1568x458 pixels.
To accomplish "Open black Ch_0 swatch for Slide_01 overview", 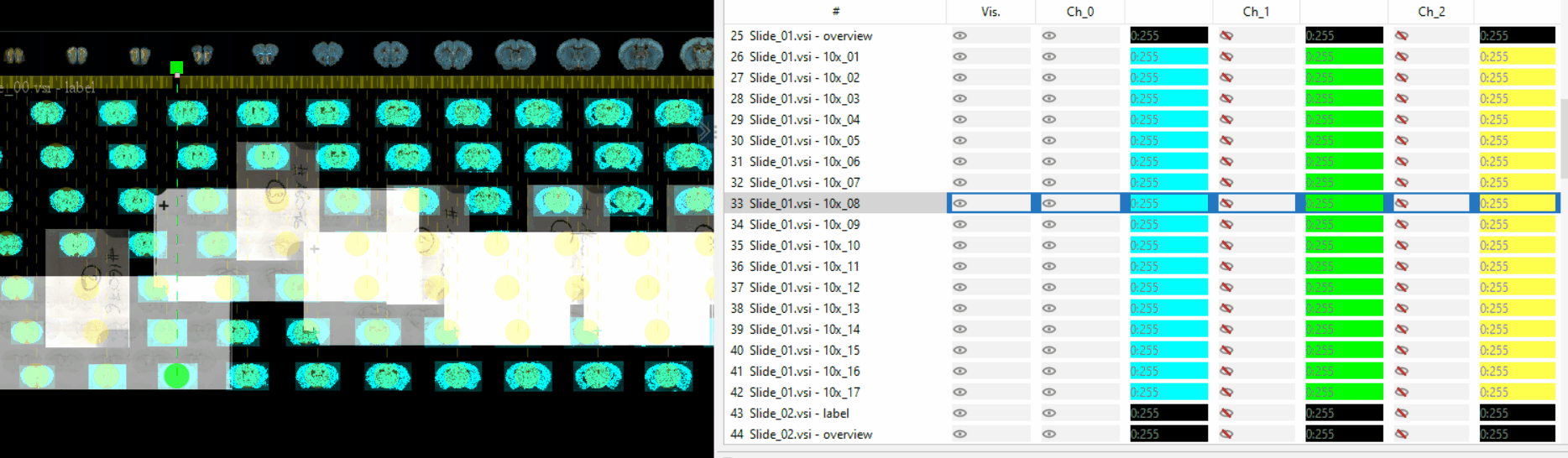I will [1168, 35].
